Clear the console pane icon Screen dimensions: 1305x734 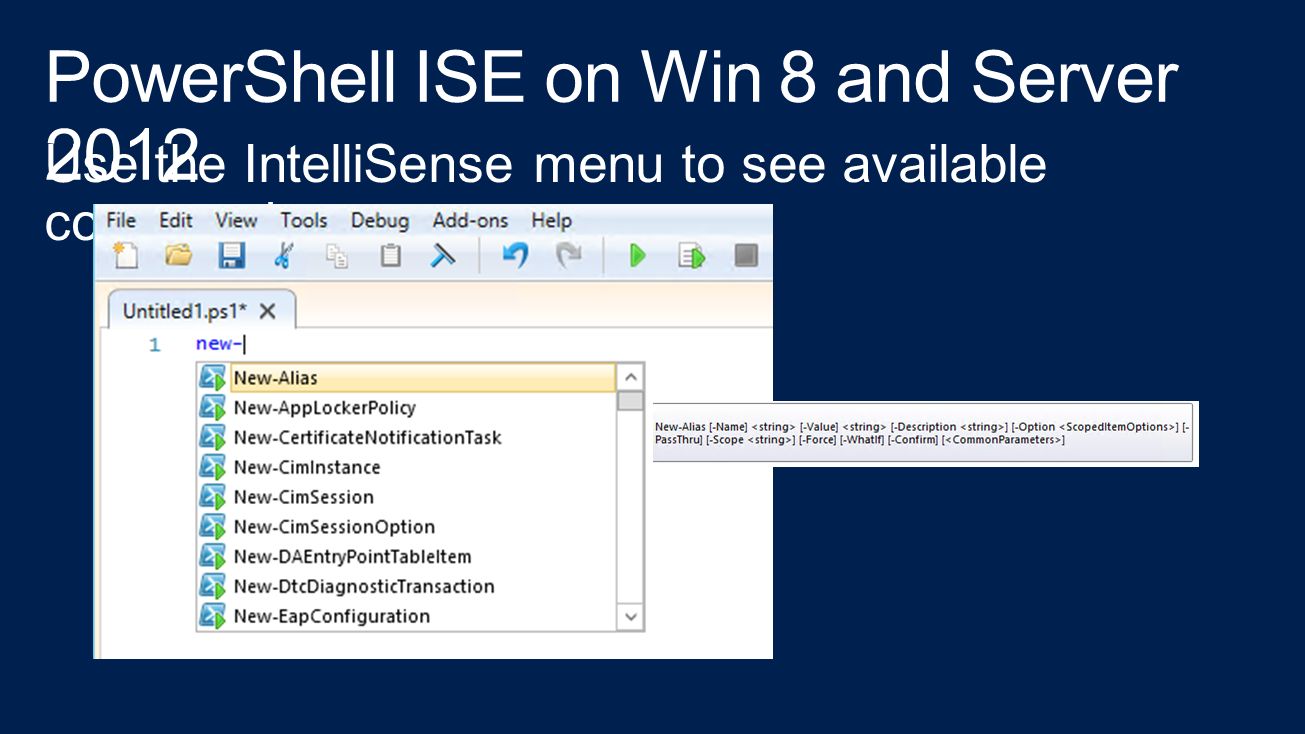pyautogui.click(x=443, y=255)
